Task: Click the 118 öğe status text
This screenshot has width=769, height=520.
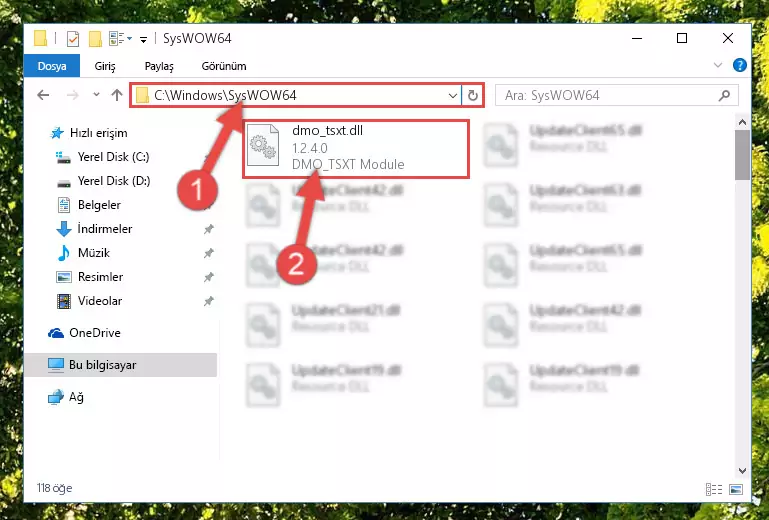Action: coord(54,488)
